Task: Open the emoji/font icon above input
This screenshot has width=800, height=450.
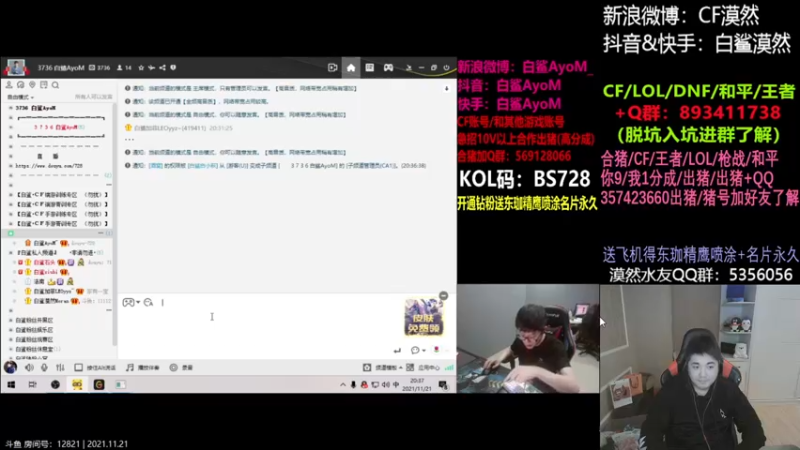Action: click(148, 303)
